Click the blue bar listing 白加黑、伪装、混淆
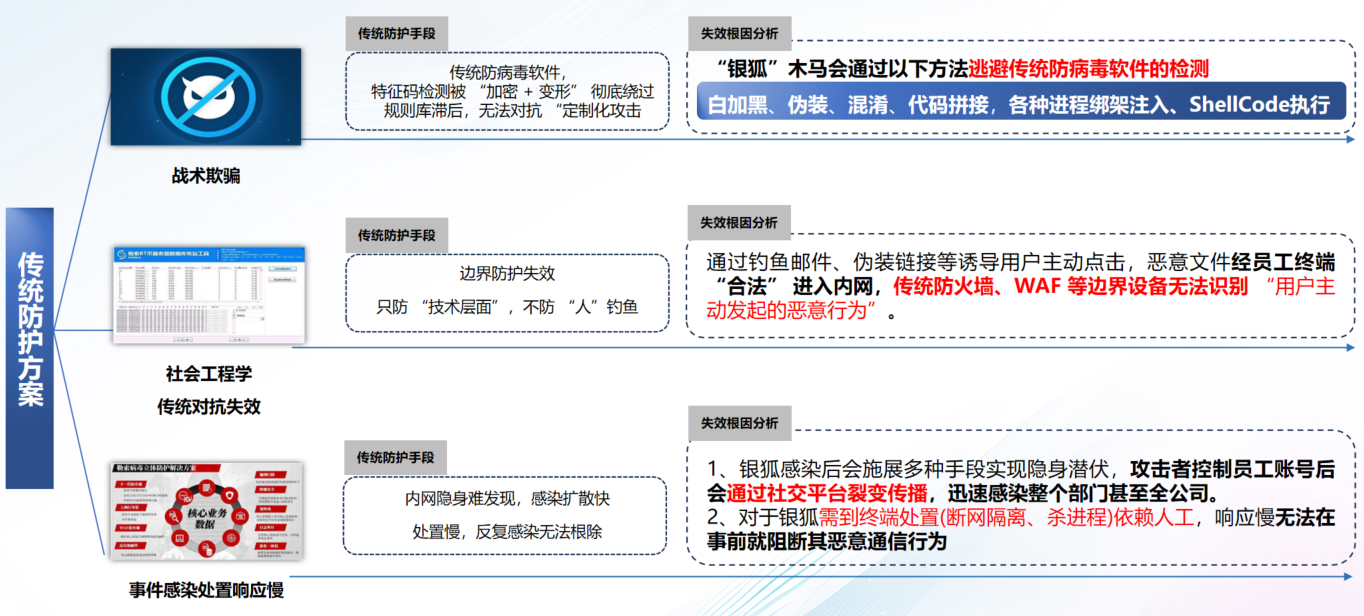Screen dimensions: 1364x616 point(1020,103)
